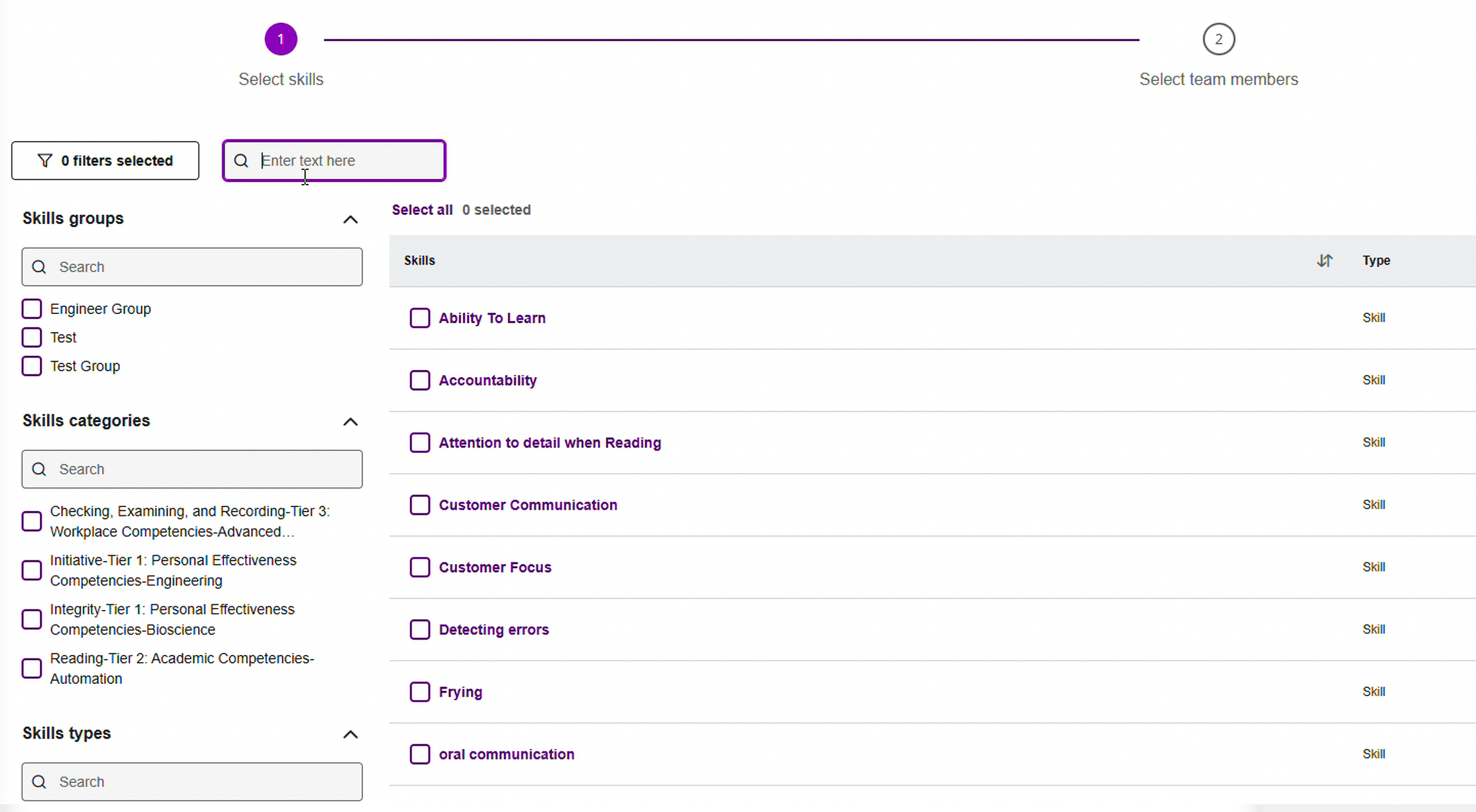
Task: Click the Select skills step label
Action: pyautogui.click(x=281, y=79)
